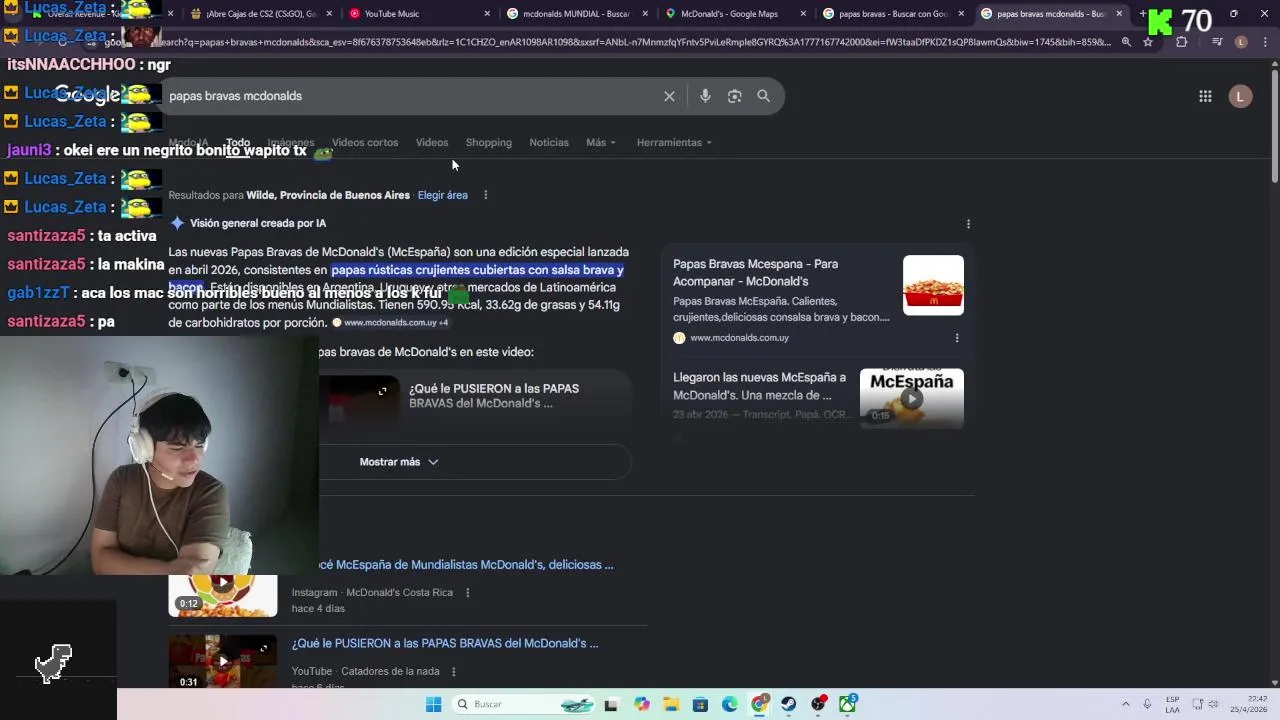Open Xbox app from the taskbar
This screenshot has width=1280, height=720.
click(x=848, y=704)
